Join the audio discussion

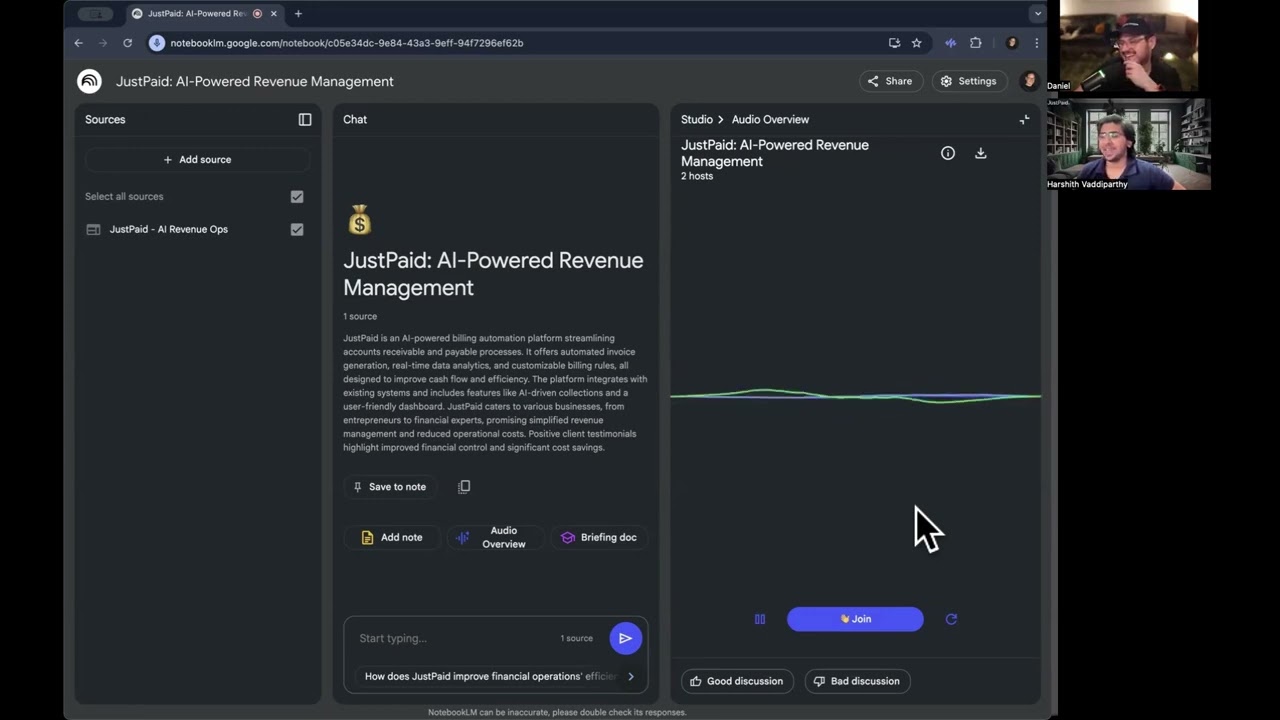(x=855, y=619)
